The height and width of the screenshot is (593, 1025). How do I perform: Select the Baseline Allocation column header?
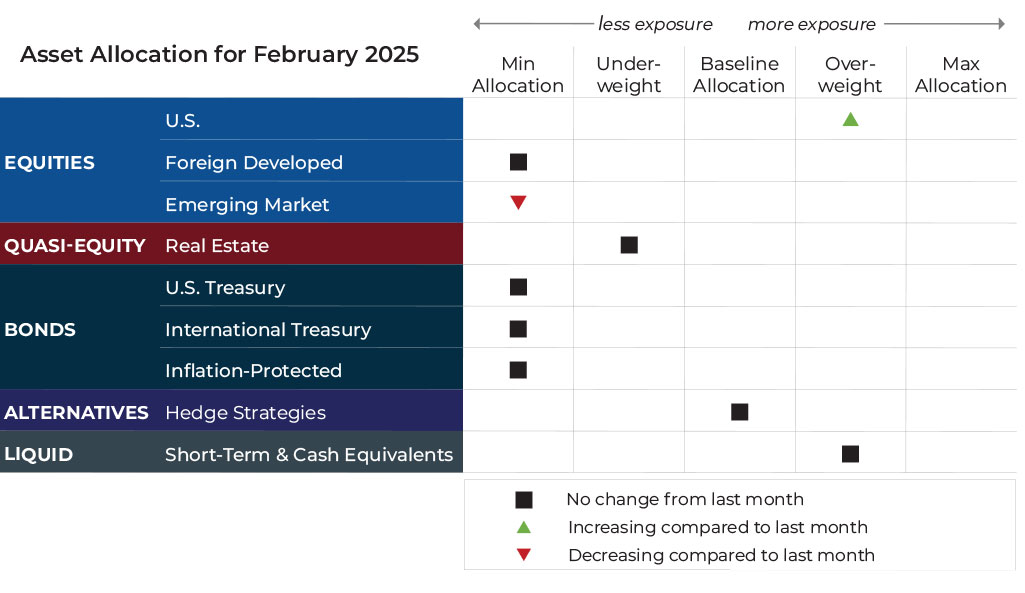(739, 75)
